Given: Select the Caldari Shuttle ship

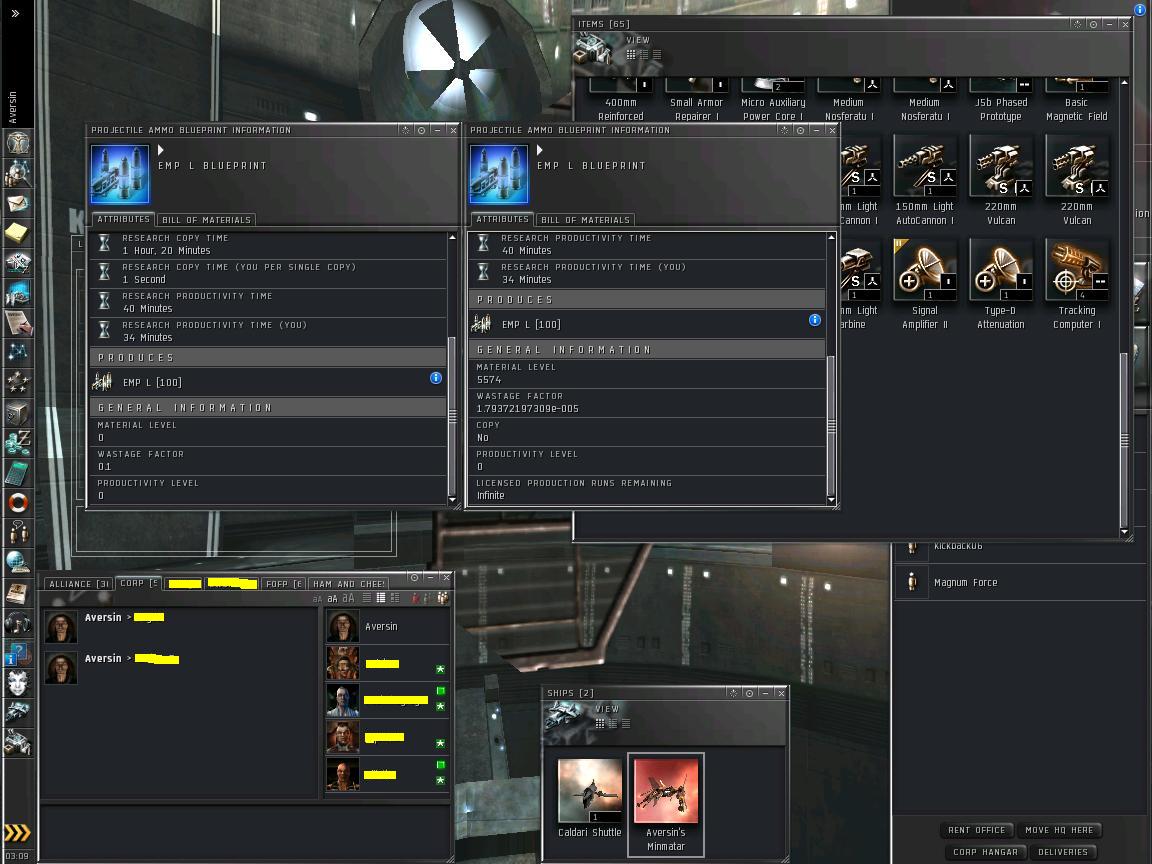Looking at the screenshot, I should tap(589, 798).
